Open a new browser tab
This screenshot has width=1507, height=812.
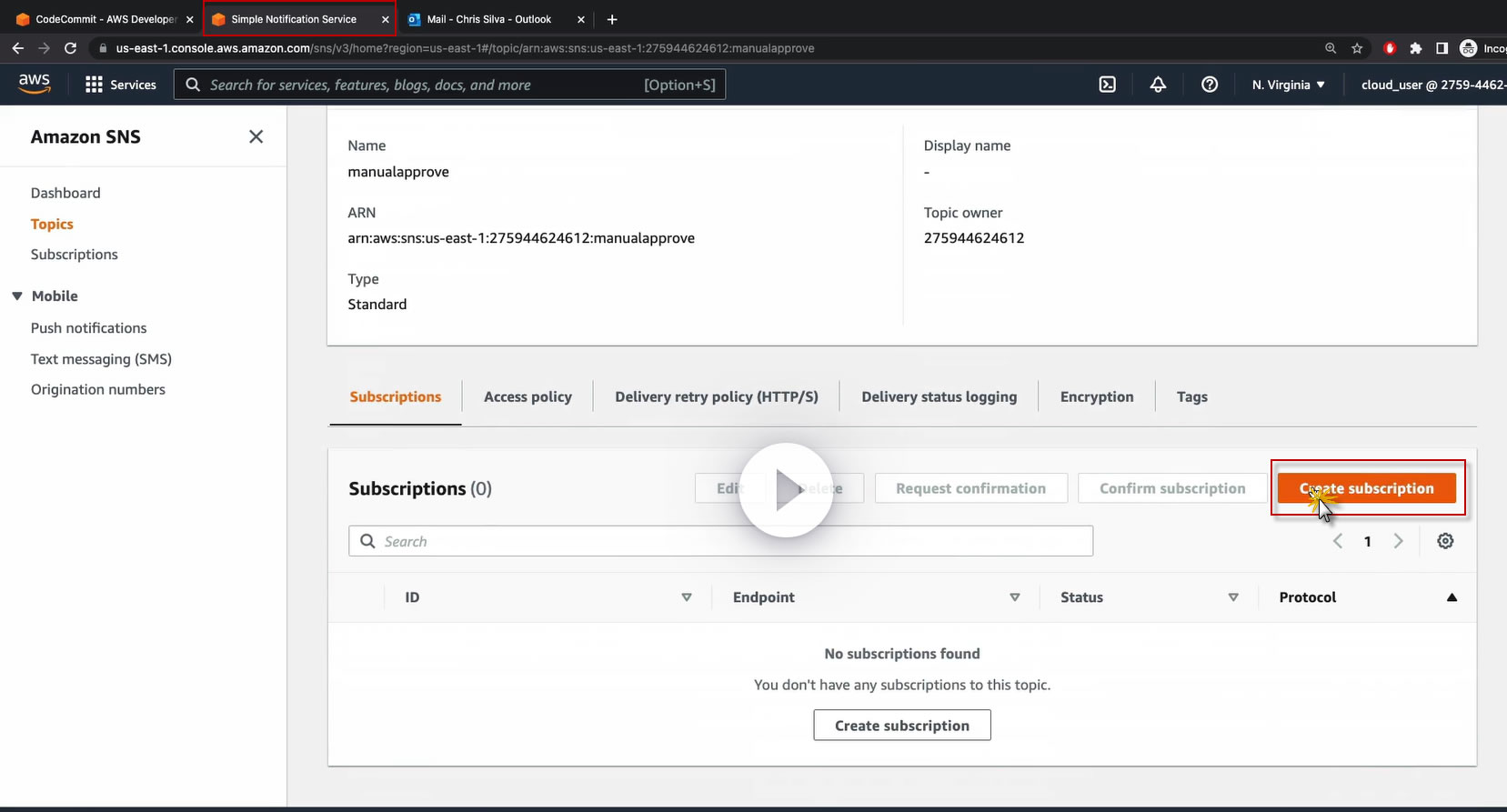(612, 19)
